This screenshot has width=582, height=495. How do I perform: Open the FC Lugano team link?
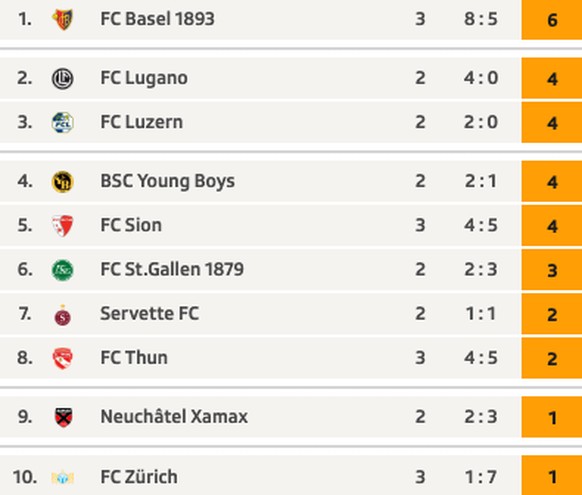coord(144,78)
